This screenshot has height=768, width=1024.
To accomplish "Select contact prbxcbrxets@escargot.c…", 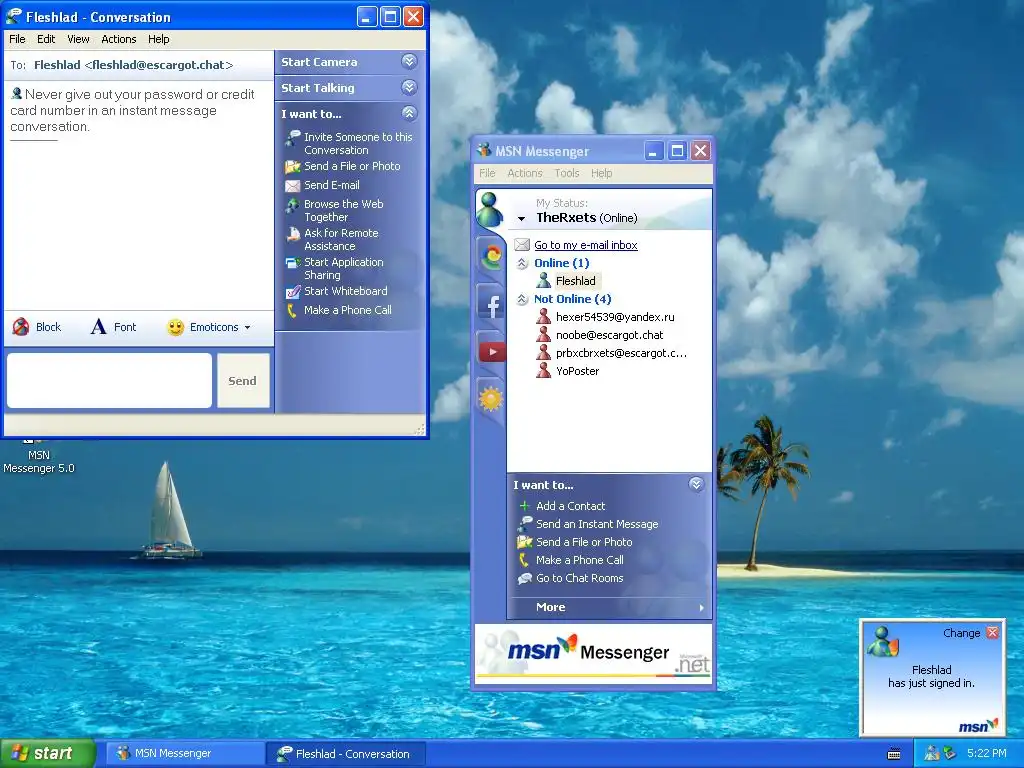I will point(621,353).
